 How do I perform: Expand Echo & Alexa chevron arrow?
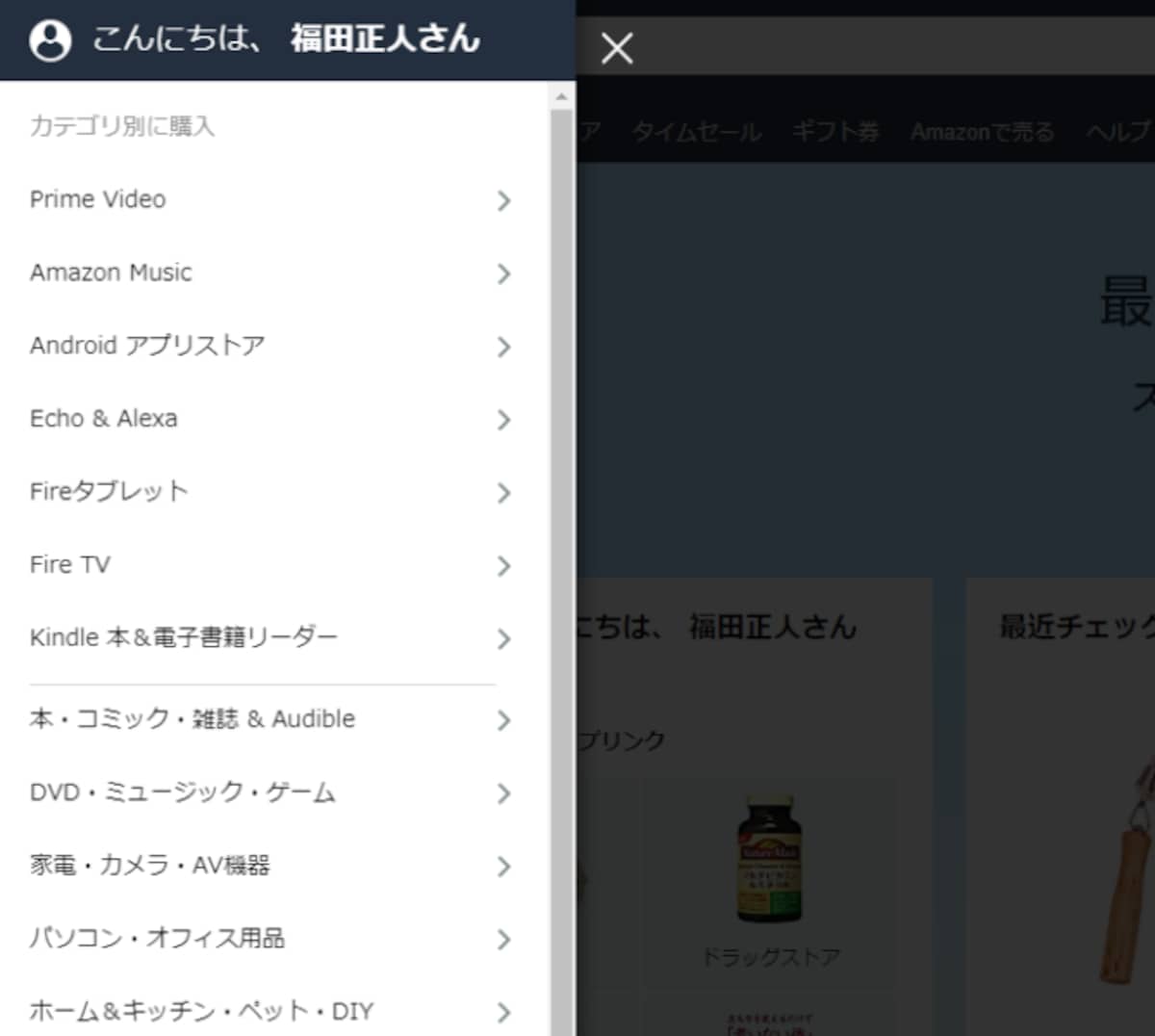click(x=503, y=420)
